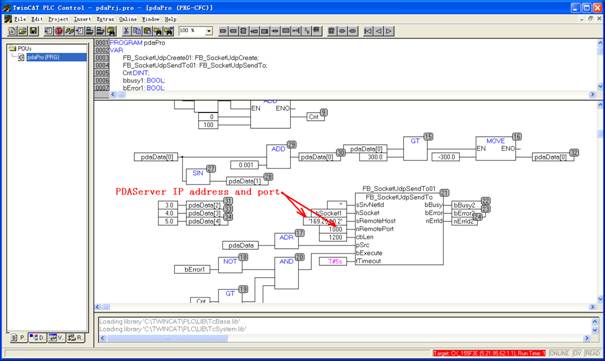Click the Paste toolbar icon
This screenshot has width=605, height=361.
point(147,31)
